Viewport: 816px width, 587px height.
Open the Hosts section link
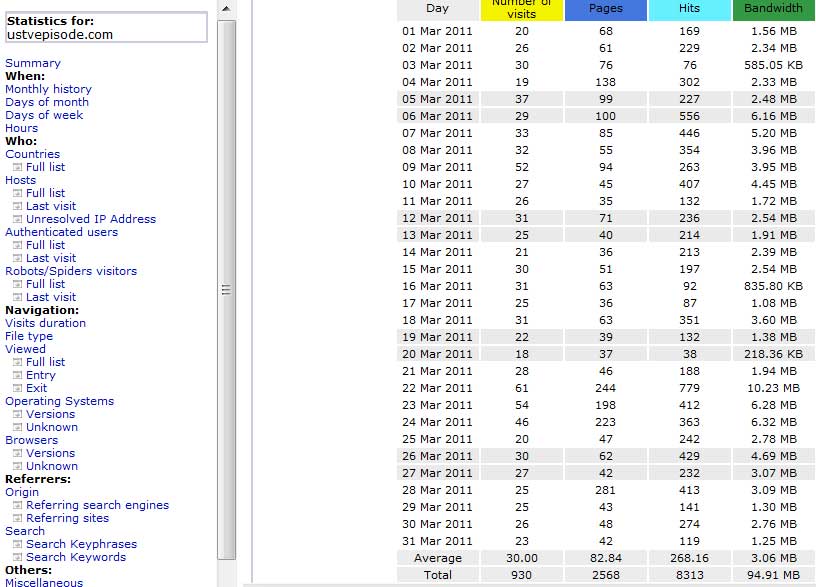(20, 180)
